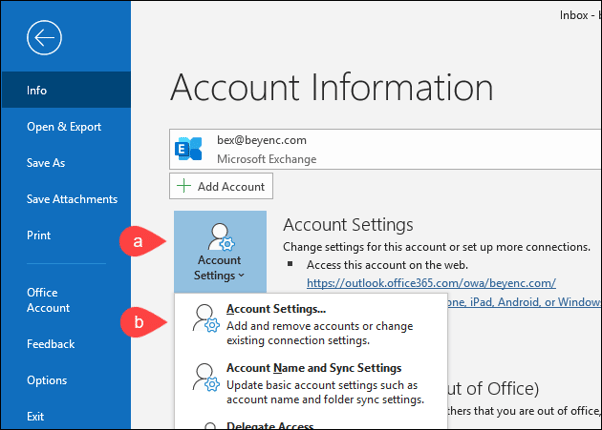Open Feedback in the sidebar

[x=51, y=344]
